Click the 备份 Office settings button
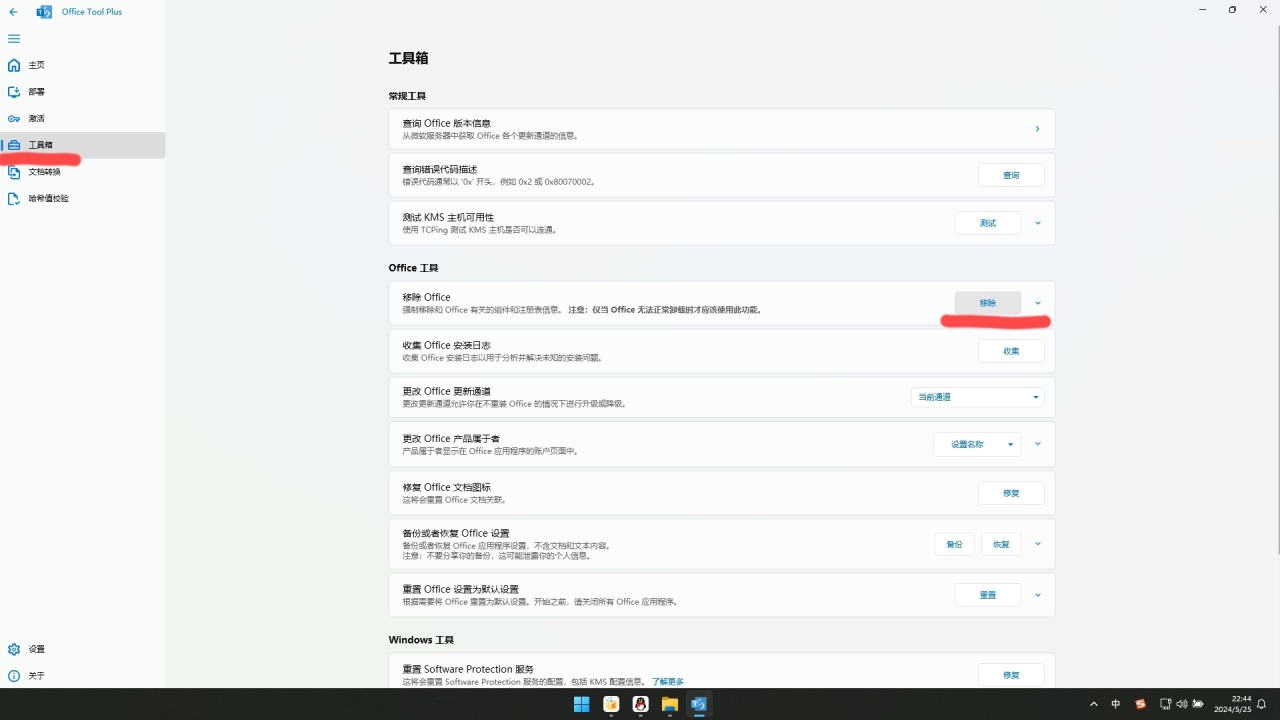Screen dimensions: 1280x720 (955, 544)
